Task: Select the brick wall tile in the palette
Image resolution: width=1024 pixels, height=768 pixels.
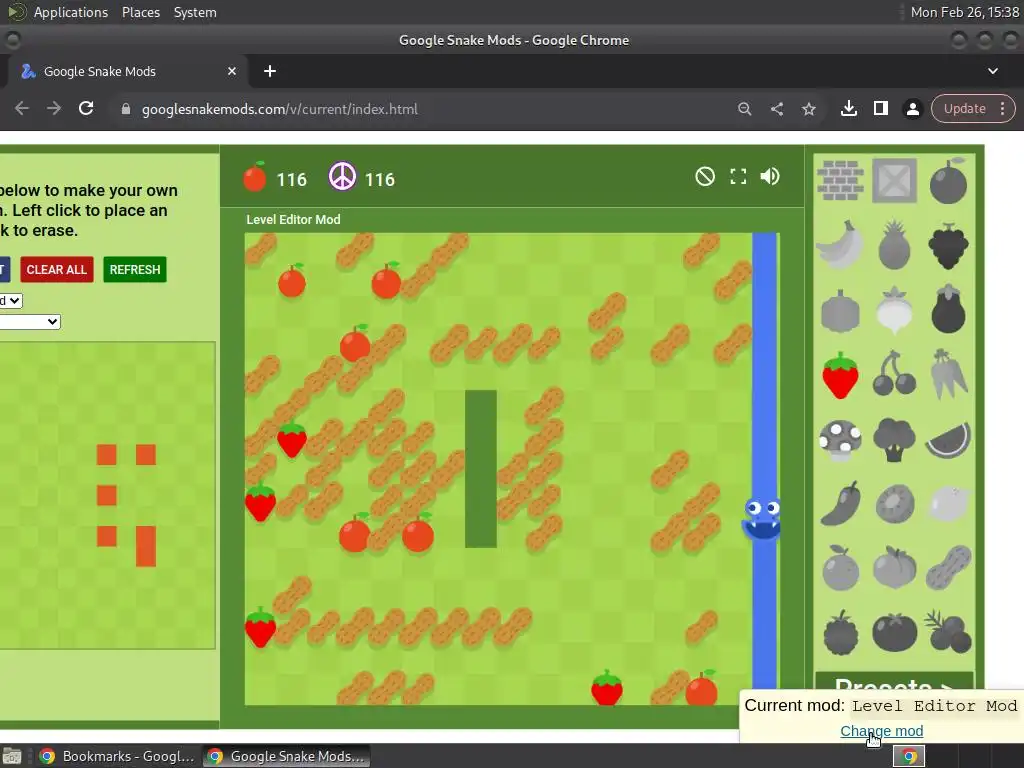Action: tap(840, 180)
